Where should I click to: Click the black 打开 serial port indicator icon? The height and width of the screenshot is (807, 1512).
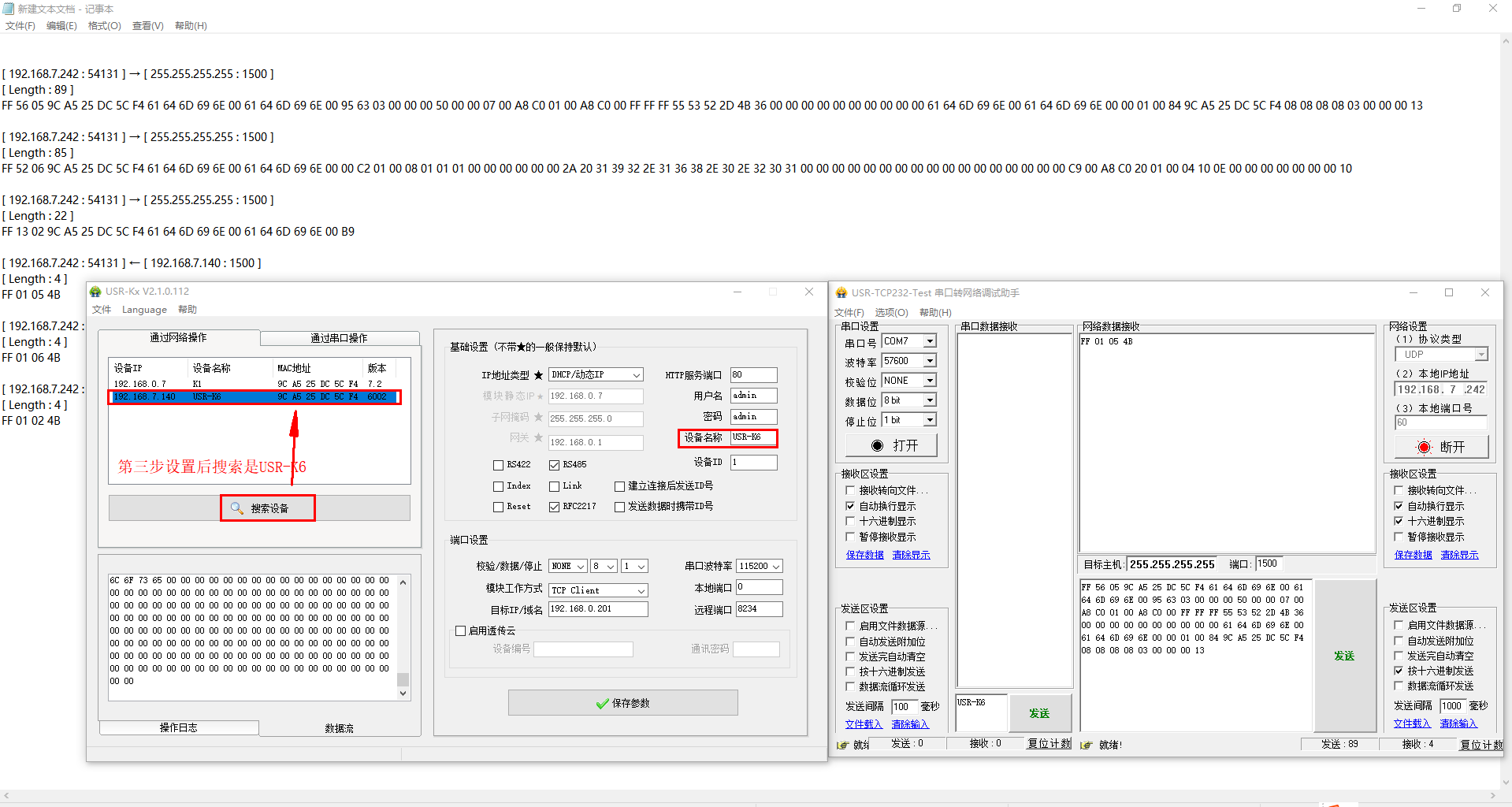tap(877, 446)
